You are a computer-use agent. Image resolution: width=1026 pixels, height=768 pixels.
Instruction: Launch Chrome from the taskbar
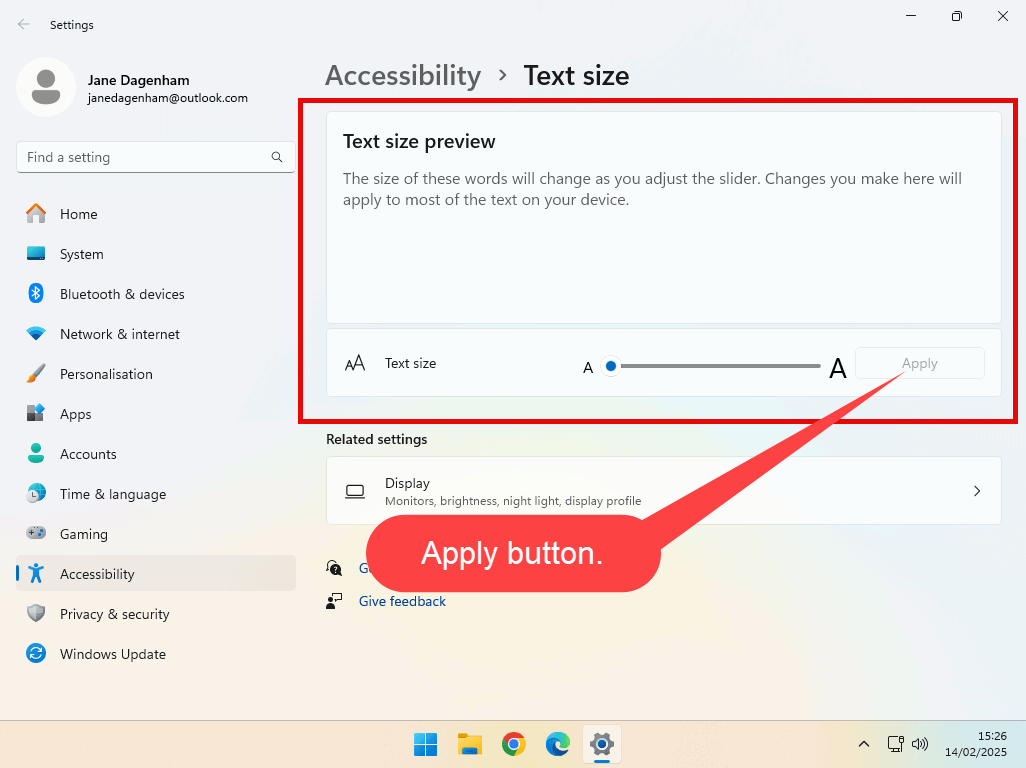point(513,744)
